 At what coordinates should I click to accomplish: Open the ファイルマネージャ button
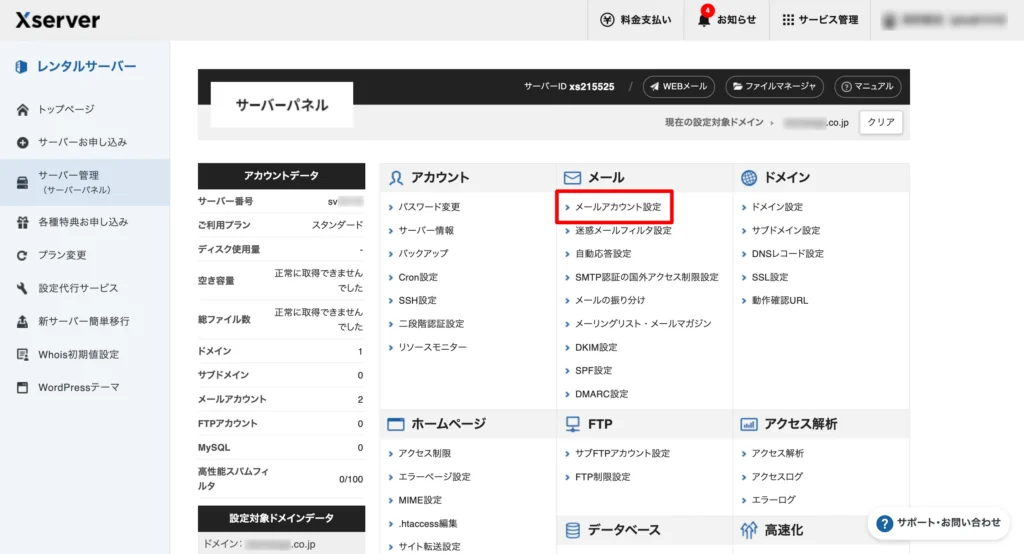774,87
